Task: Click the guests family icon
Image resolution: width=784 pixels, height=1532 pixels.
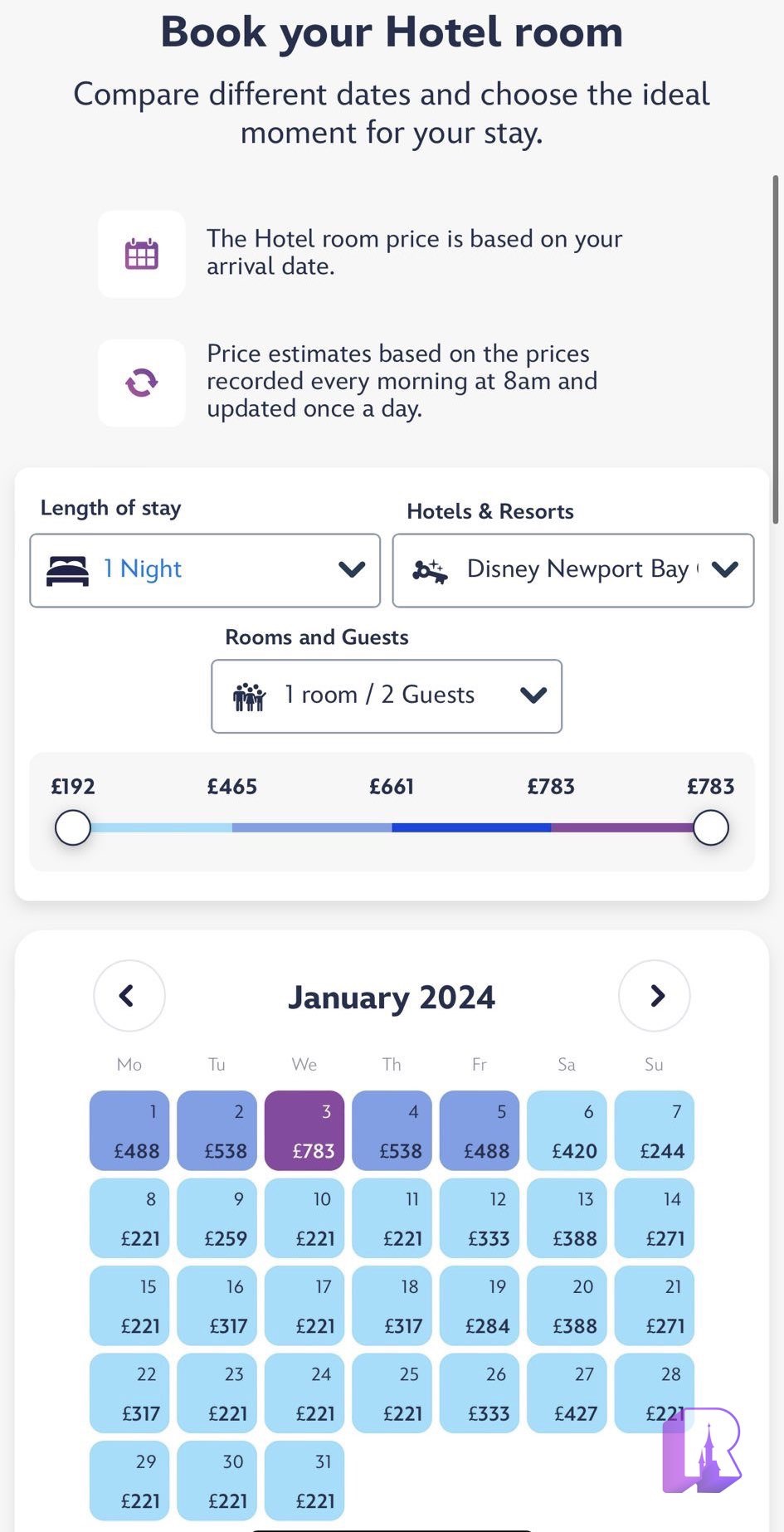Action: (249, 696)
